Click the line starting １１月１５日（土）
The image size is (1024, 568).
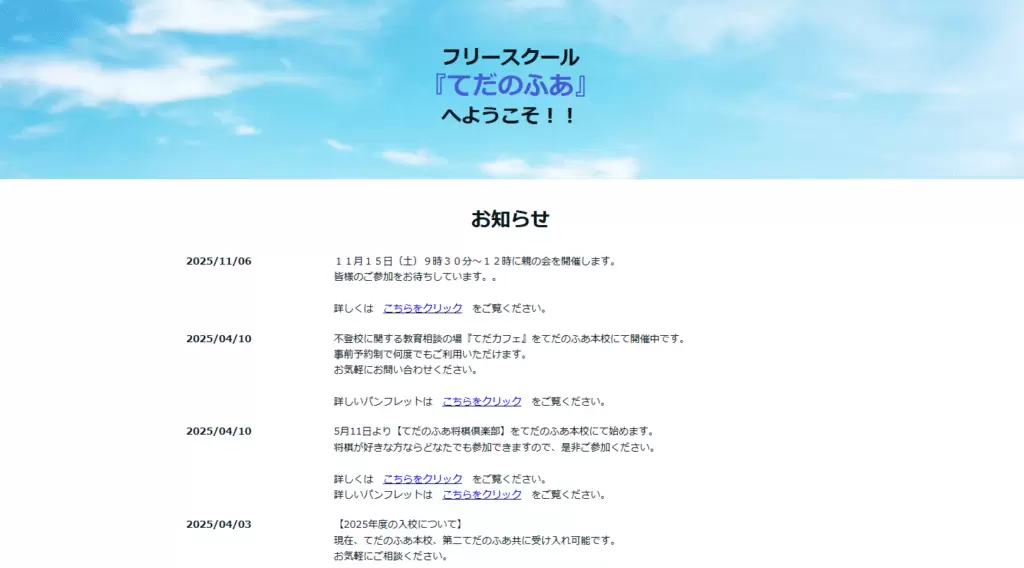(x=475, y=261)
